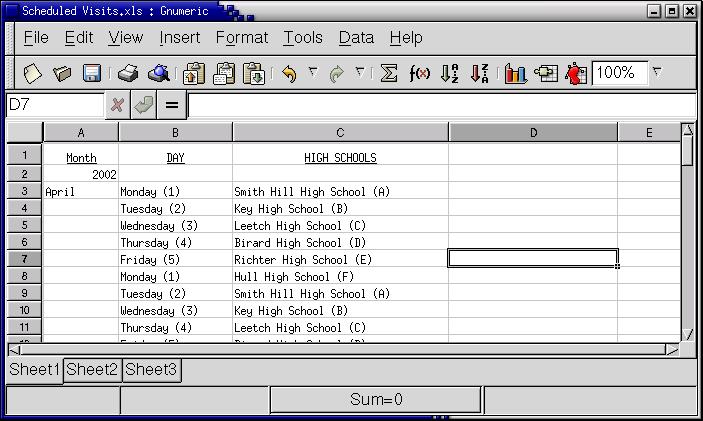
Task: Redo the last undone action
Action: [x=336, y=73]
